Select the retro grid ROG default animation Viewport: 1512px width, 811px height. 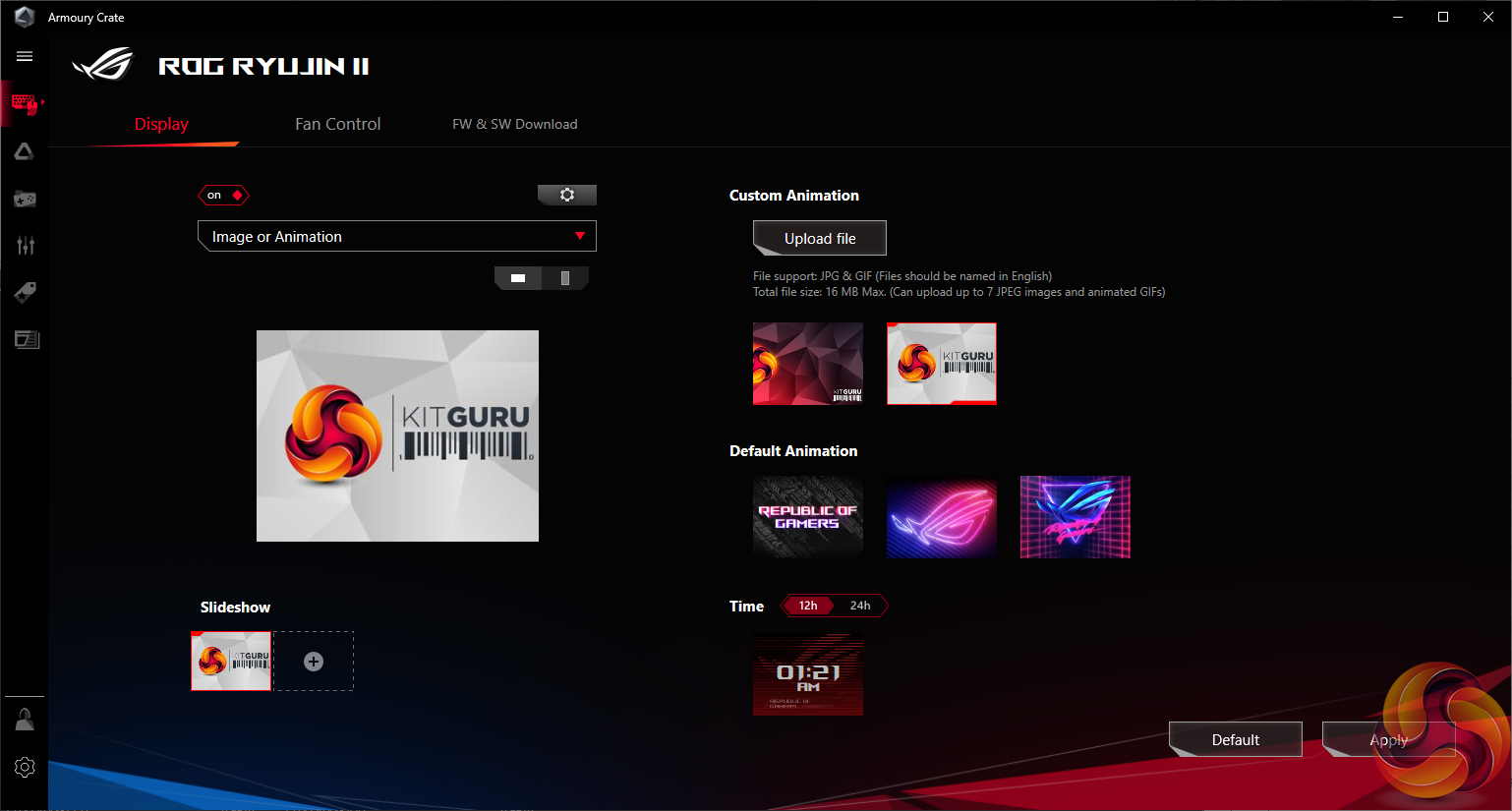point(1076,517)
